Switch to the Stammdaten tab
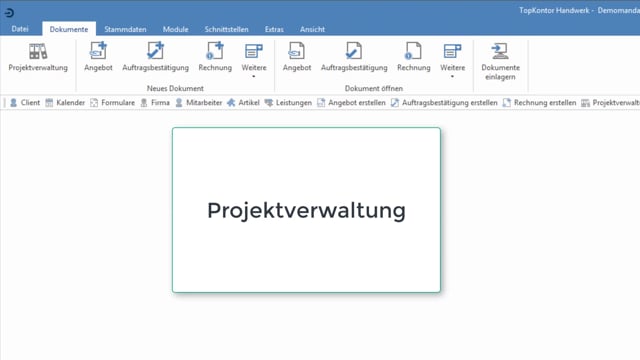Screen dimensions: 640x360 tap(125, 29)
